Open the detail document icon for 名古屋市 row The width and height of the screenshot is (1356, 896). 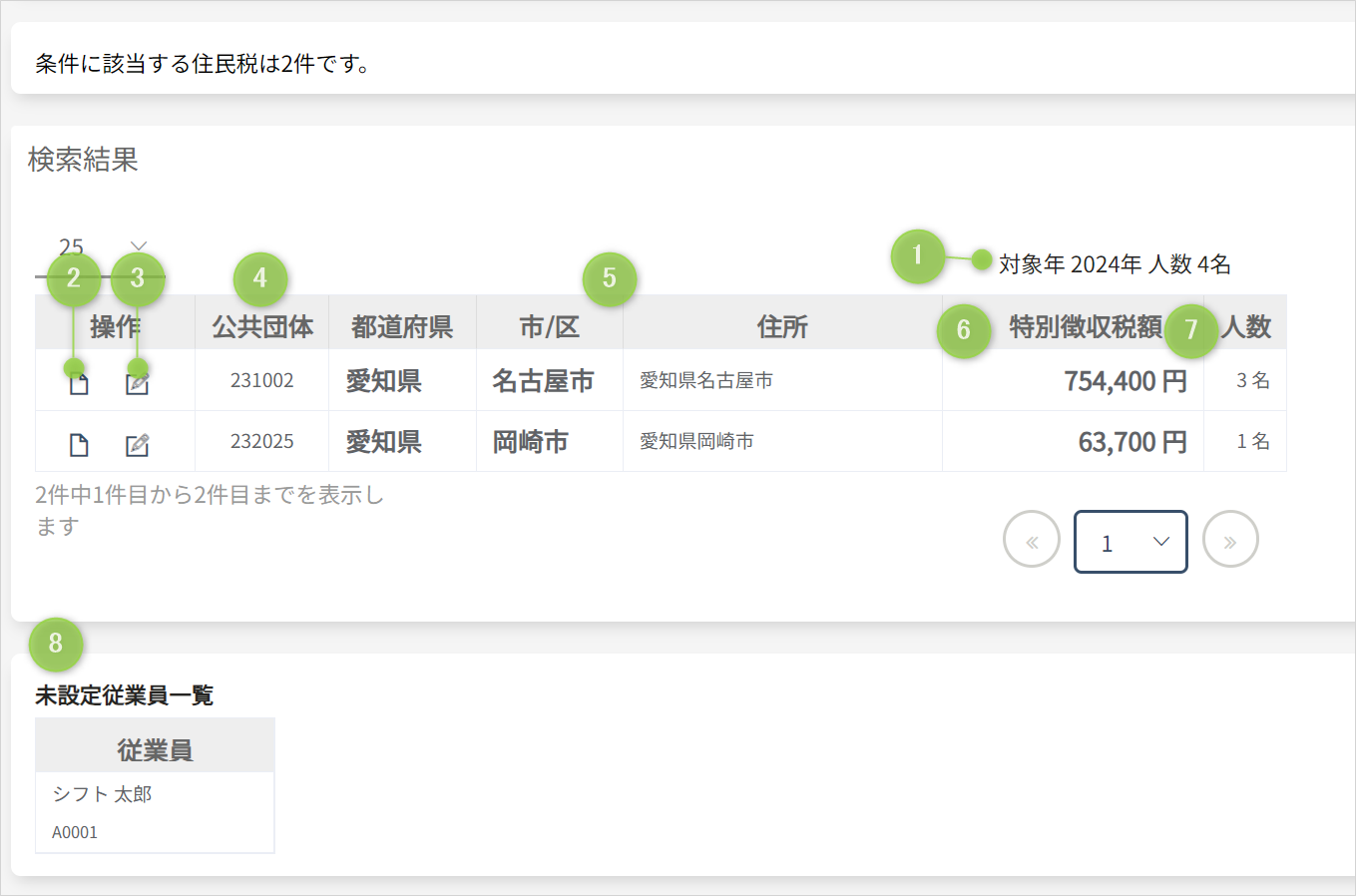[79, 383]
